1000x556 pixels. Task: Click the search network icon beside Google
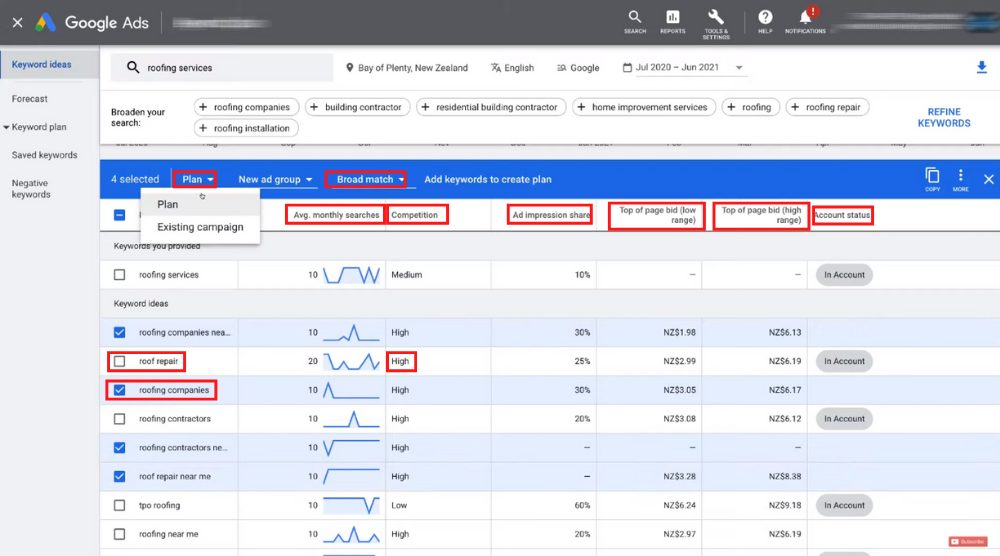pyautogui.click(x=561, y=68)
